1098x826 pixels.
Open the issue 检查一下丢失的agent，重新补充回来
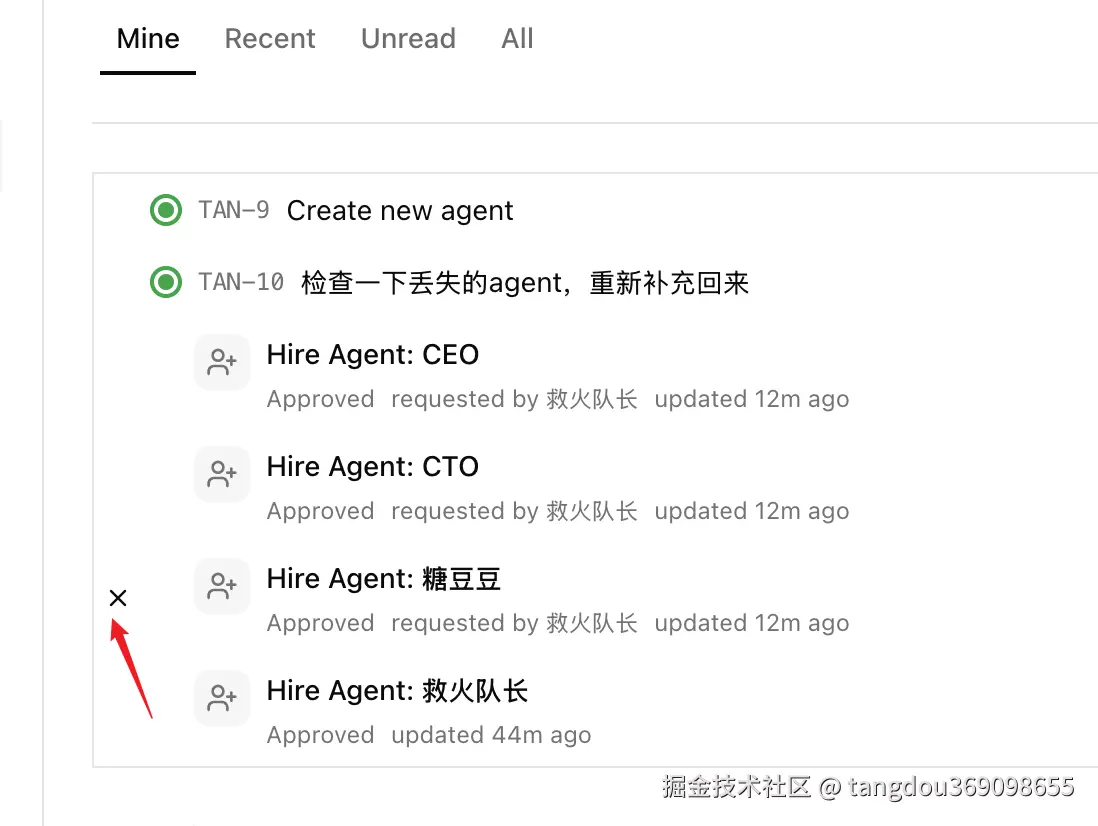[x=525, y=283]
